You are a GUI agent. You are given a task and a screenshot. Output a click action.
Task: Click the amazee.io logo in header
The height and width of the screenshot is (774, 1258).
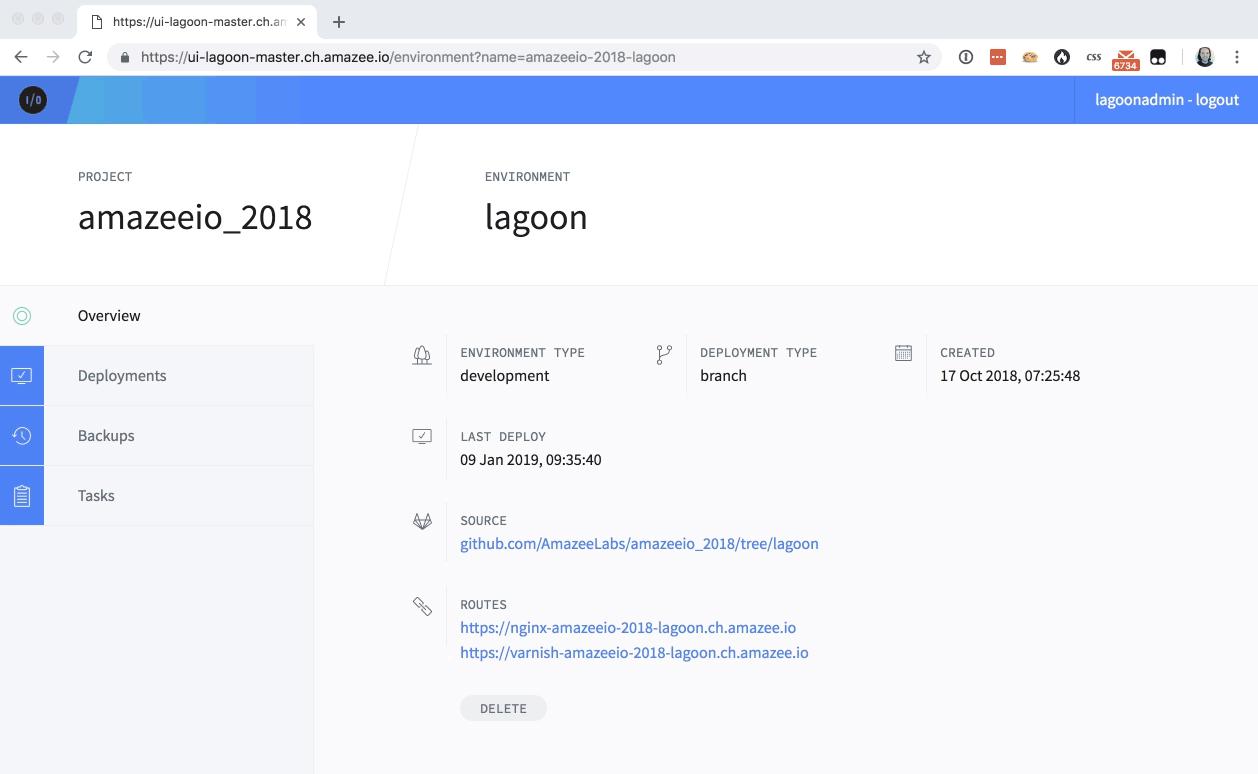tap(33, 100)
